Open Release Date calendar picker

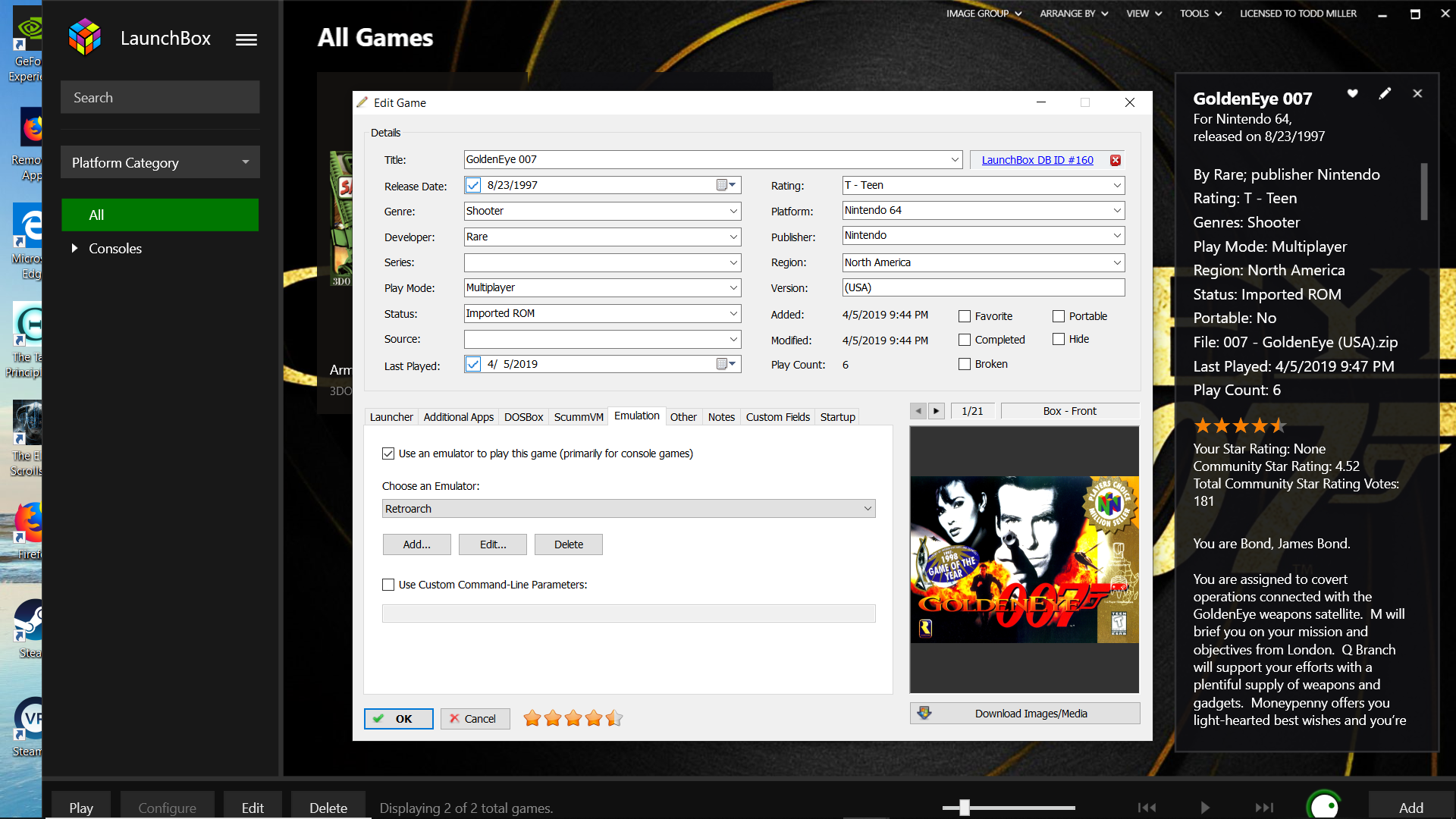tap(726, 185)
